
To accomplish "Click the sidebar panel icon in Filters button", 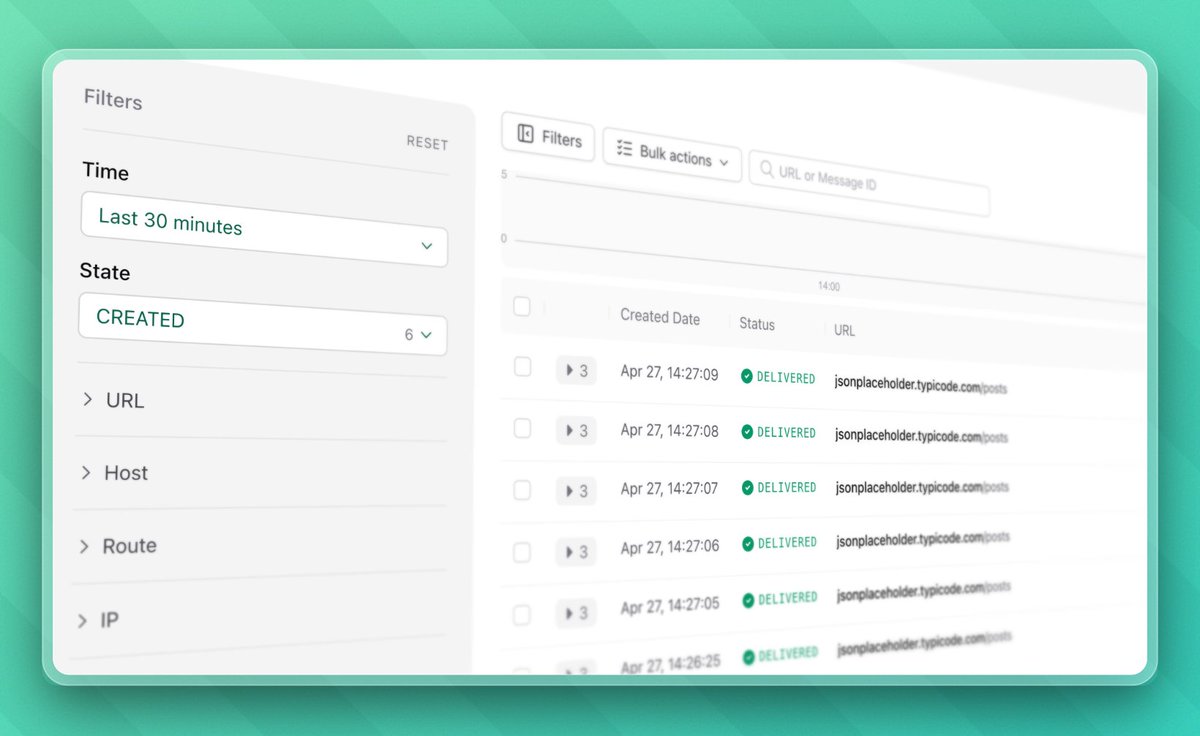I will [525, 133].
